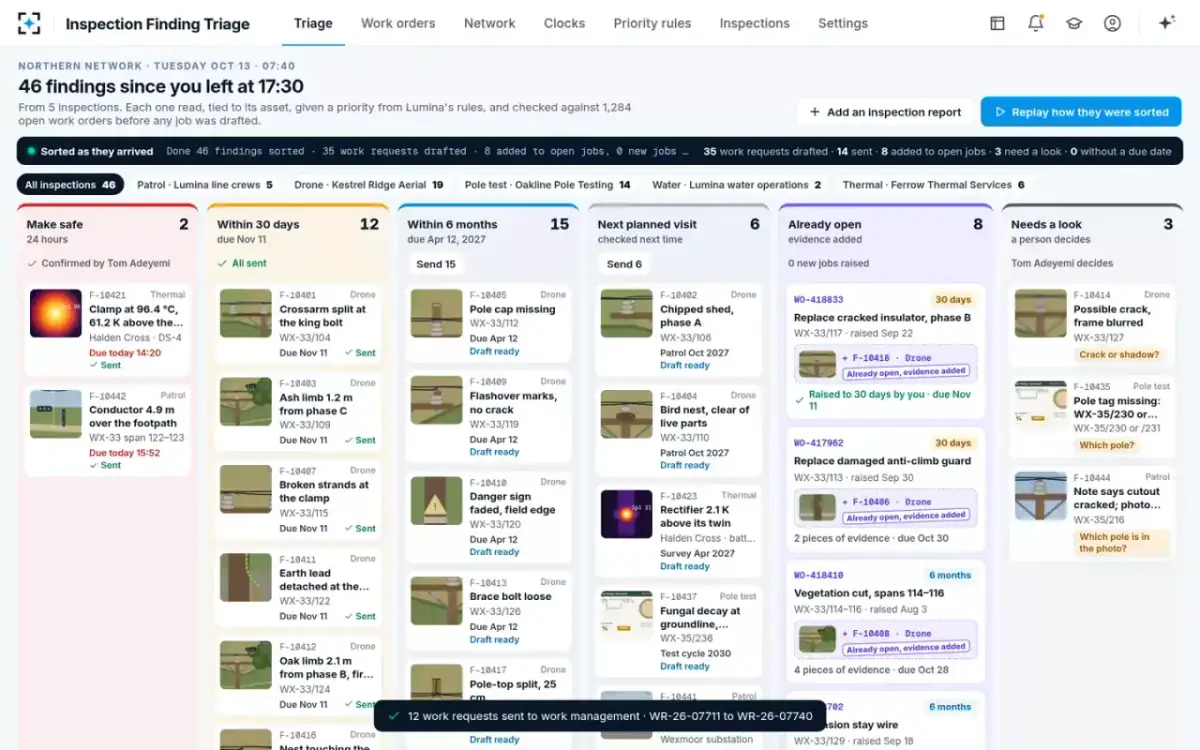Open thermal image thumbnail of finding F-10421
Image resolution: width=1200 pixels, height=750 pixels.
[56, 314]
